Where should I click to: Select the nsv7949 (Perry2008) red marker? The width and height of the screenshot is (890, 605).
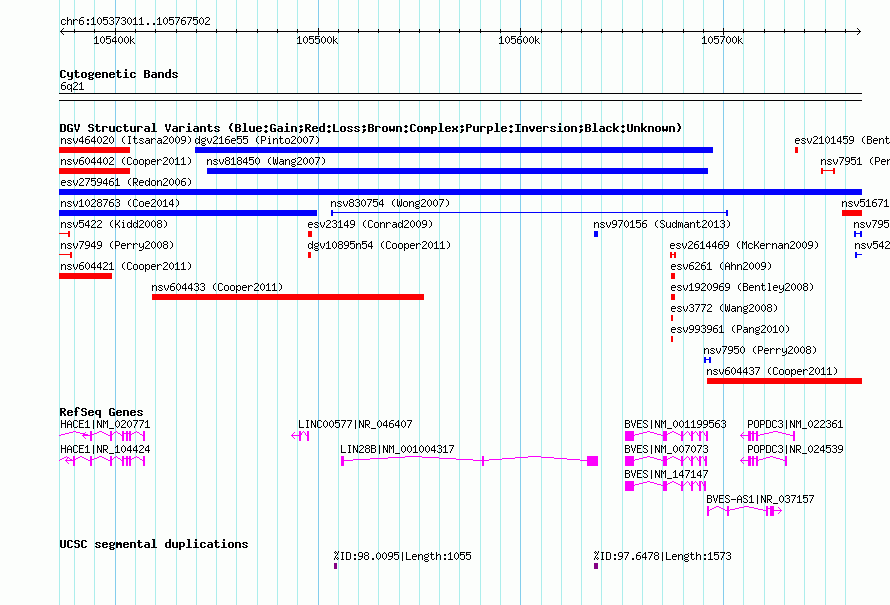tap(65, 255)
